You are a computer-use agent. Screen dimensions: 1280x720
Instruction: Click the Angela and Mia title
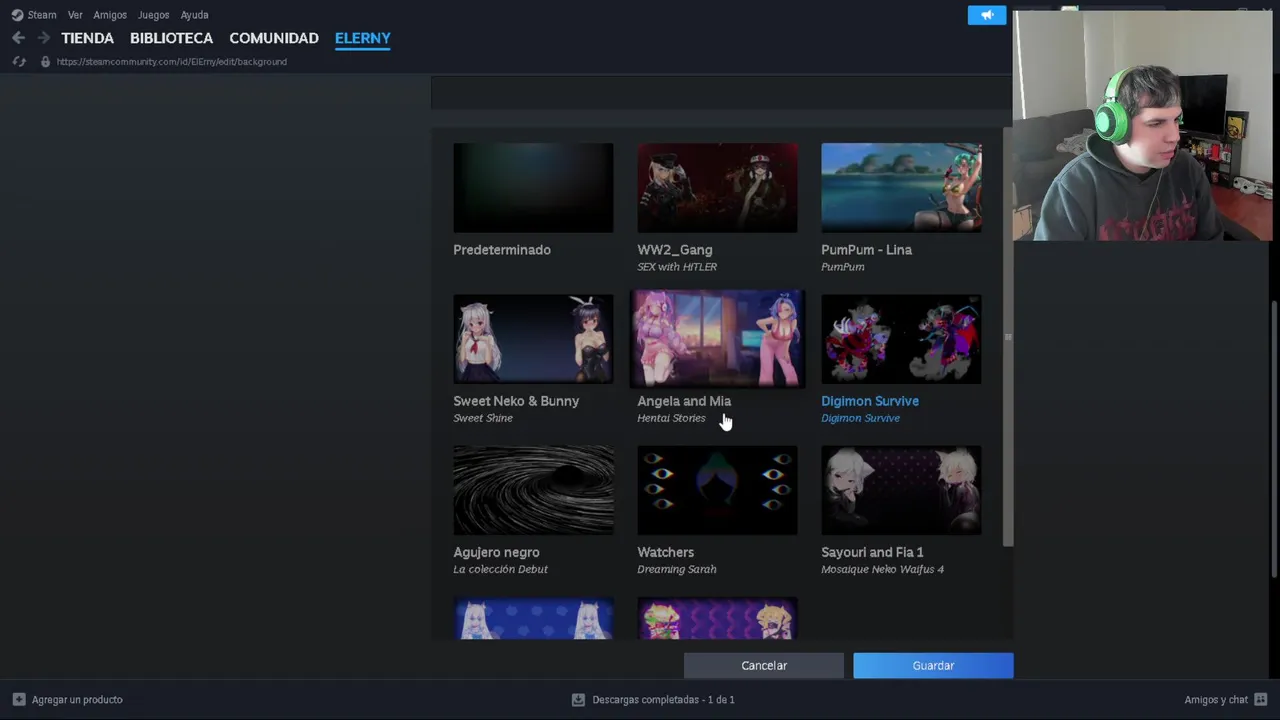[x=684, y=401]
